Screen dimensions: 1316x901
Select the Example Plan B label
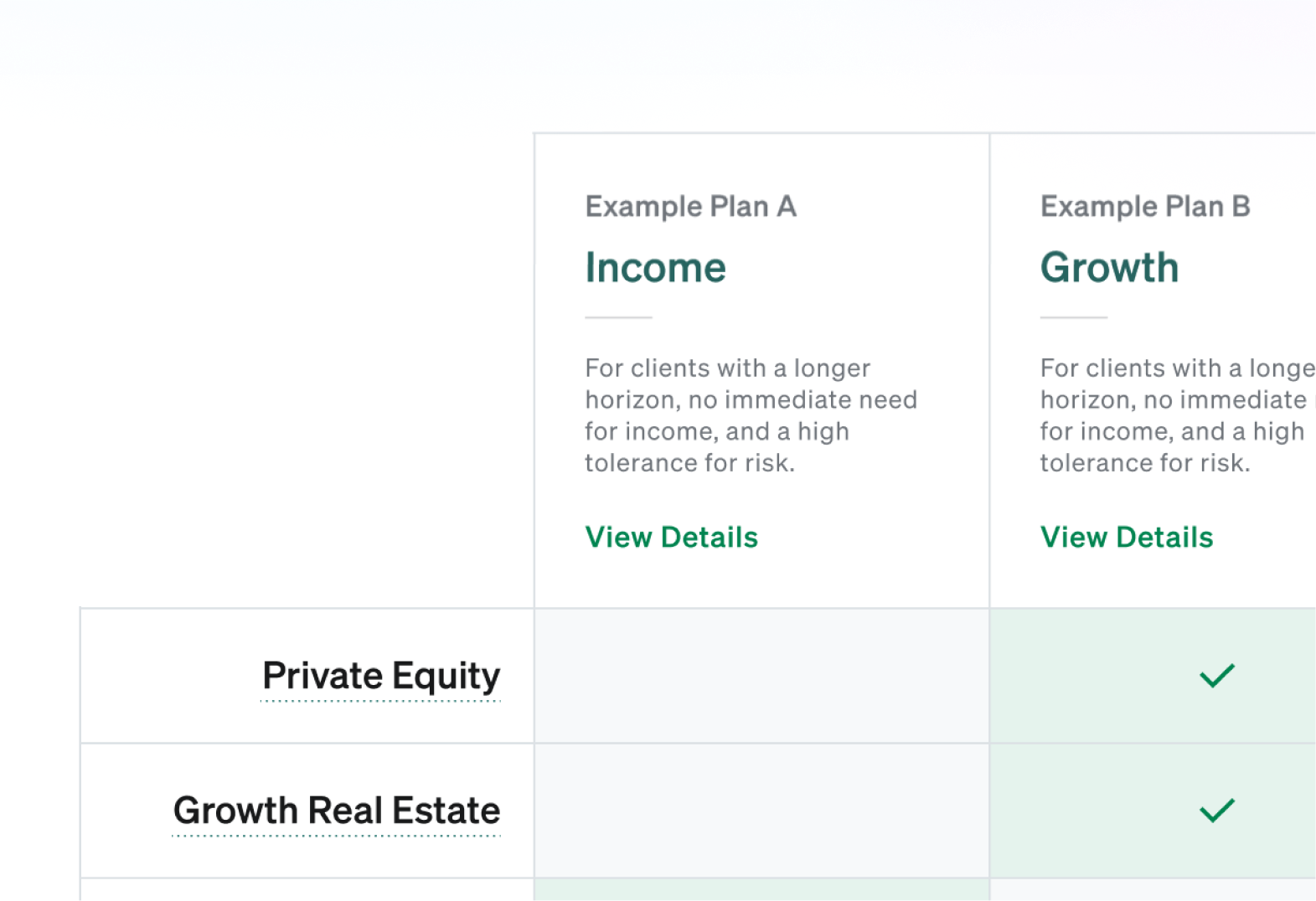click(1145, 206)
